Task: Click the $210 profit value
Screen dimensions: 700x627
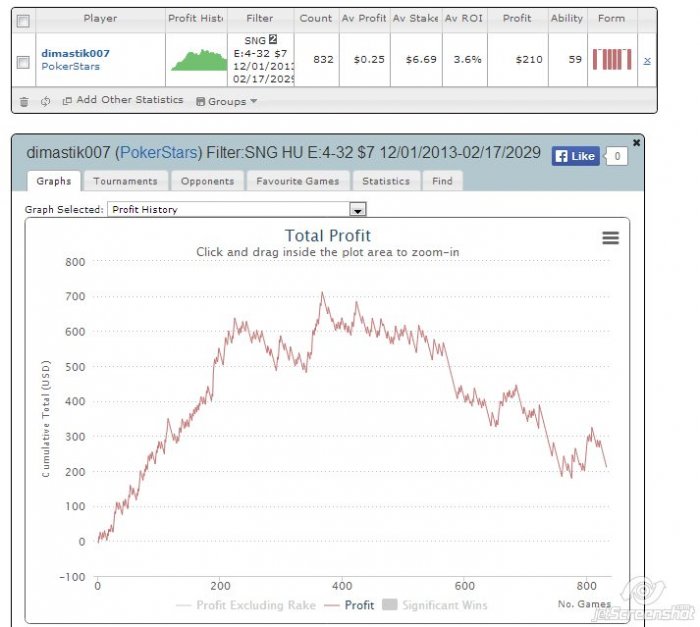Action: coord(529,59)
